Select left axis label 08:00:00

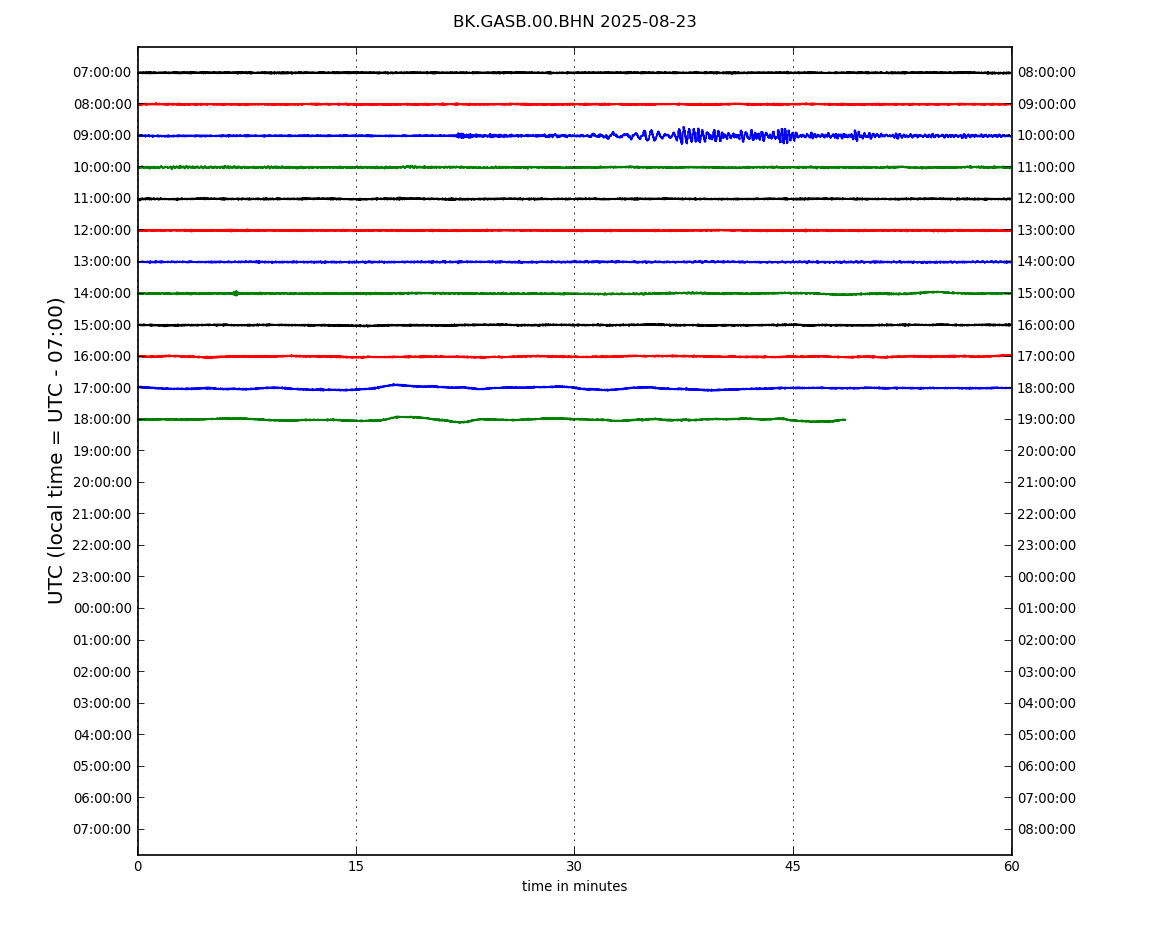click(103, 104)
